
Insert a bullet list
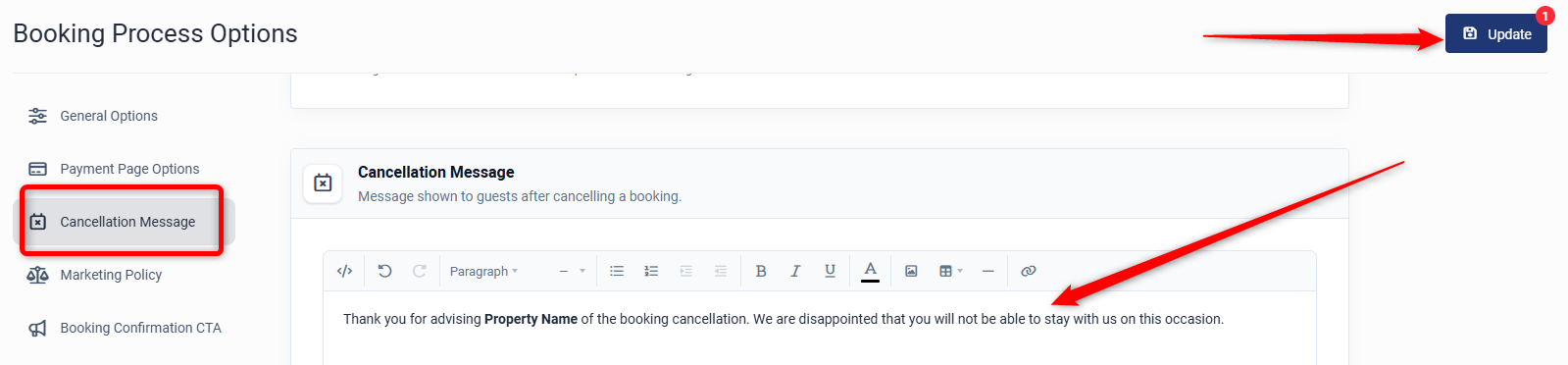click(617, 271)
